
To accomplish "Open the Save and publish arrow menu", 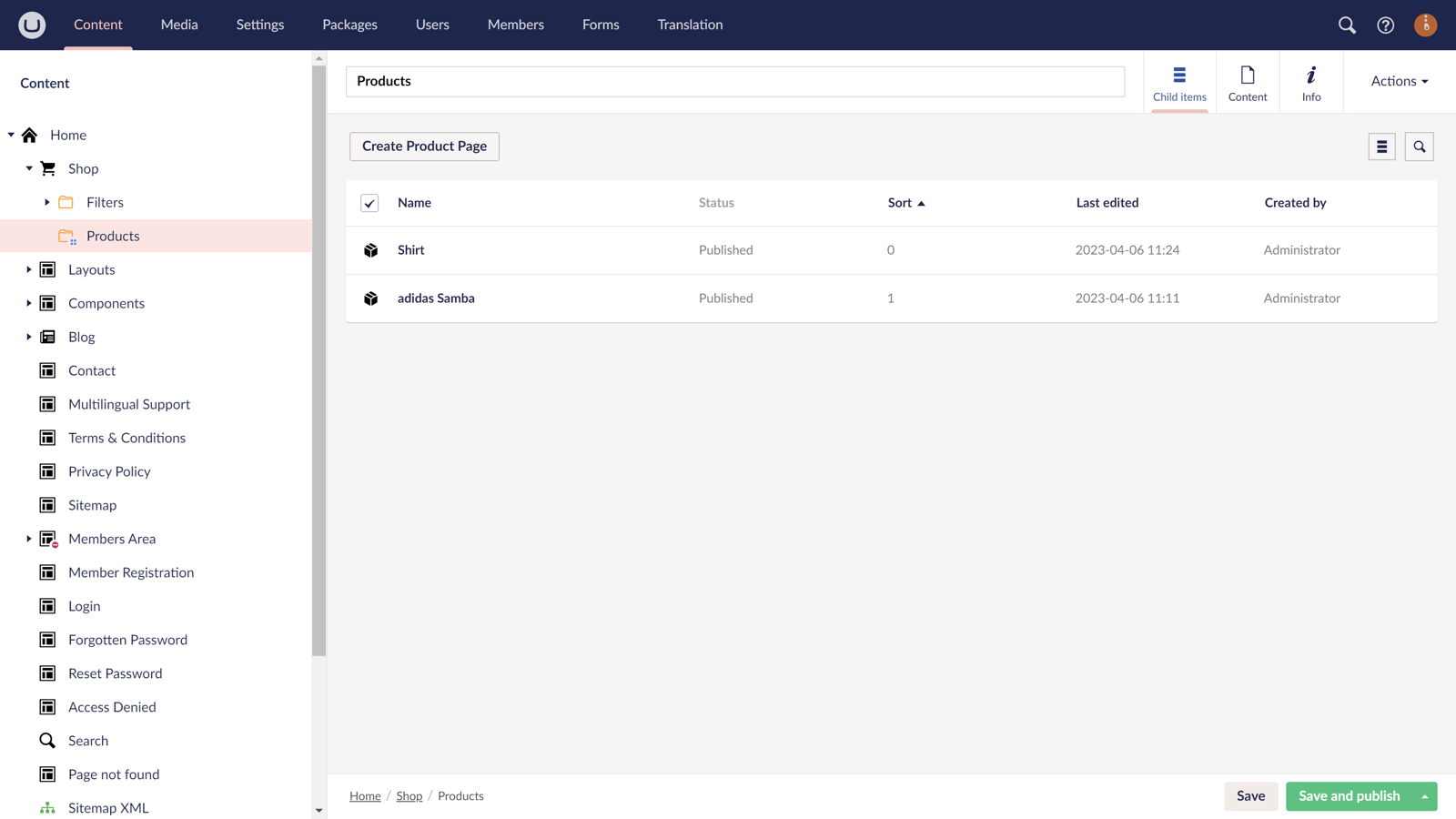I will (1424, 796).
